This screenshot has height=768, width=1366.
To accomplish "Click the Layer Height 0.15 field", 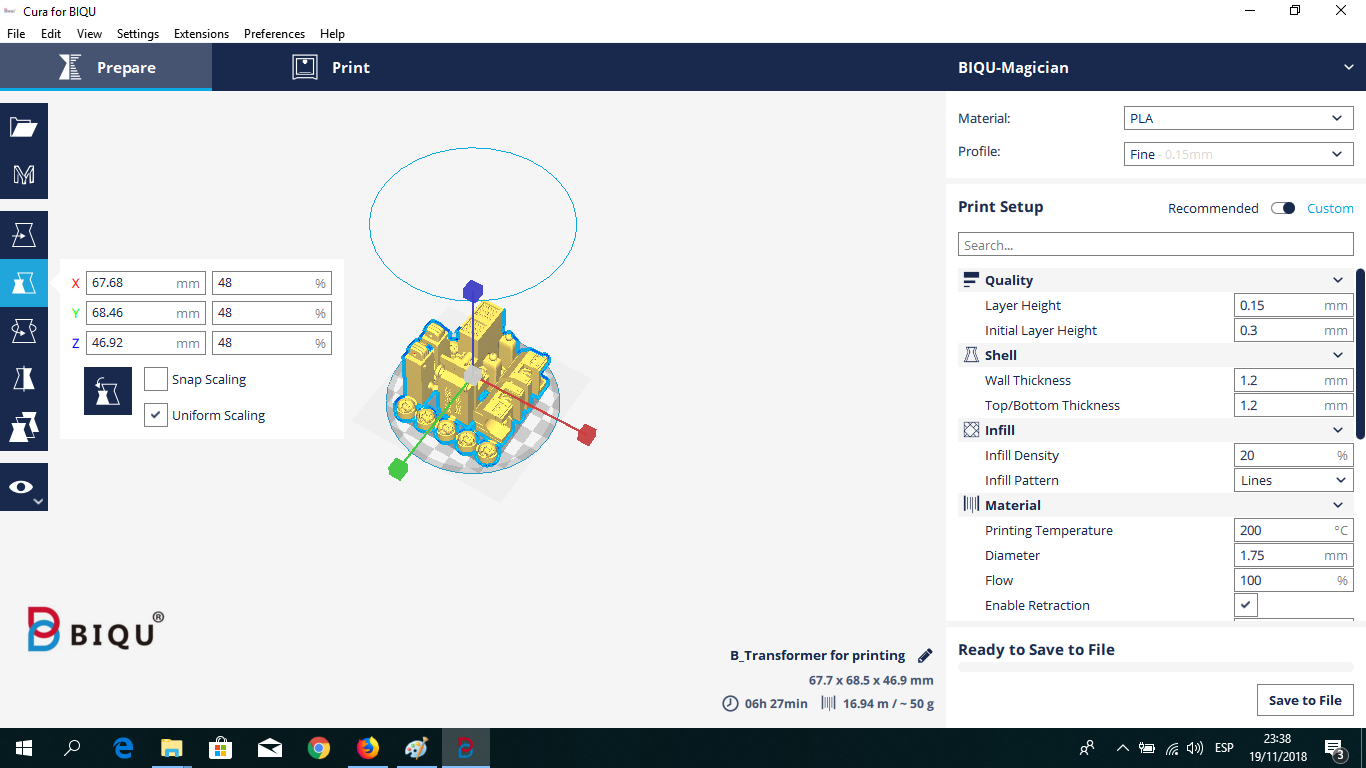I will click(x=1294, y=305).
